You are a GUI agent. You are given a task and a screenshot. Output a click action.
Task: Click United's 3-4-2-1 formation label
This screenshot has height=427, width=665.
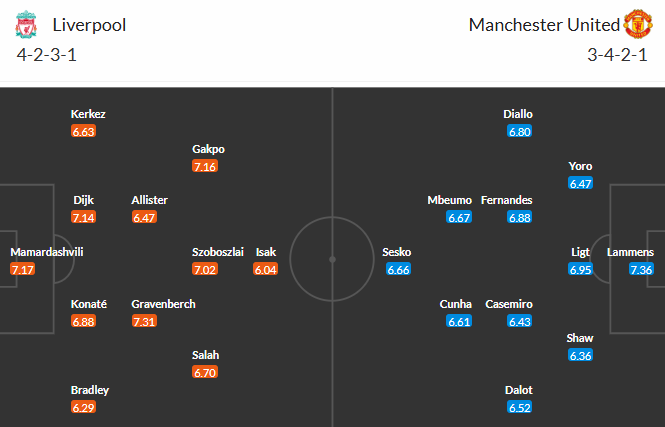tap(618, 55)
